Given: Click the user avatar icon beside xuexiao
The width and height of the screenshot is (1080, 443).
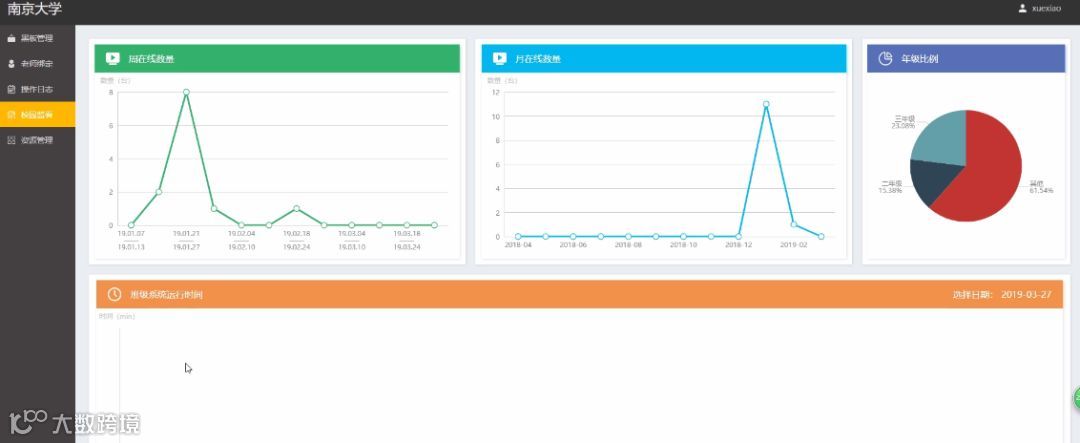Looking at the screenshot, I should [x=1022, y=8].
